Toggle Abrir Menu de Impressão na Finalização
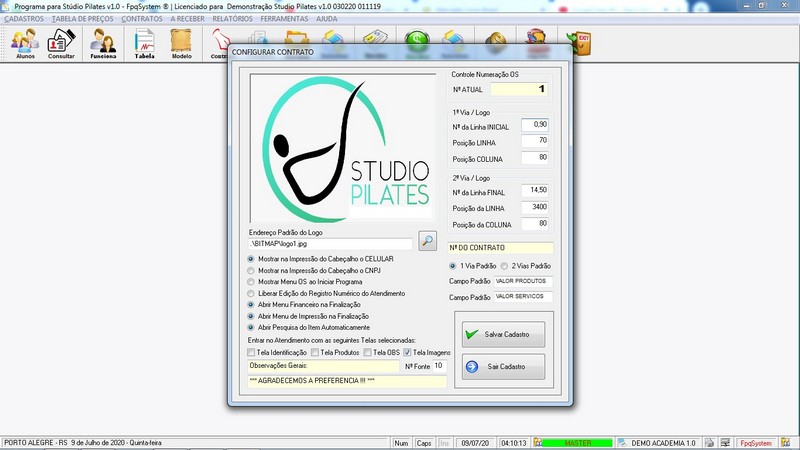Image resolution: width=800 pixels, height=450 pixels. (x=251, y=316)
